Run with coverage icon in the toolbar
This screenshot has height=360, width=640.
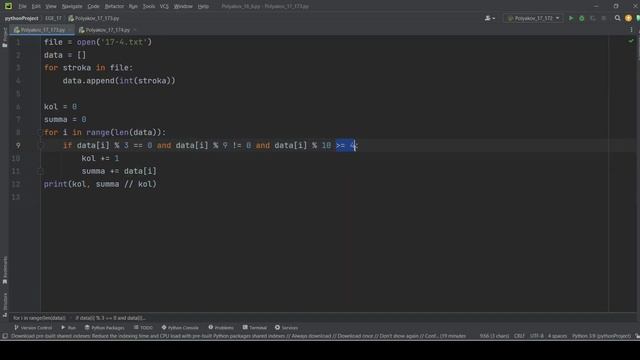pyautogui.click(x=593, y=18)
